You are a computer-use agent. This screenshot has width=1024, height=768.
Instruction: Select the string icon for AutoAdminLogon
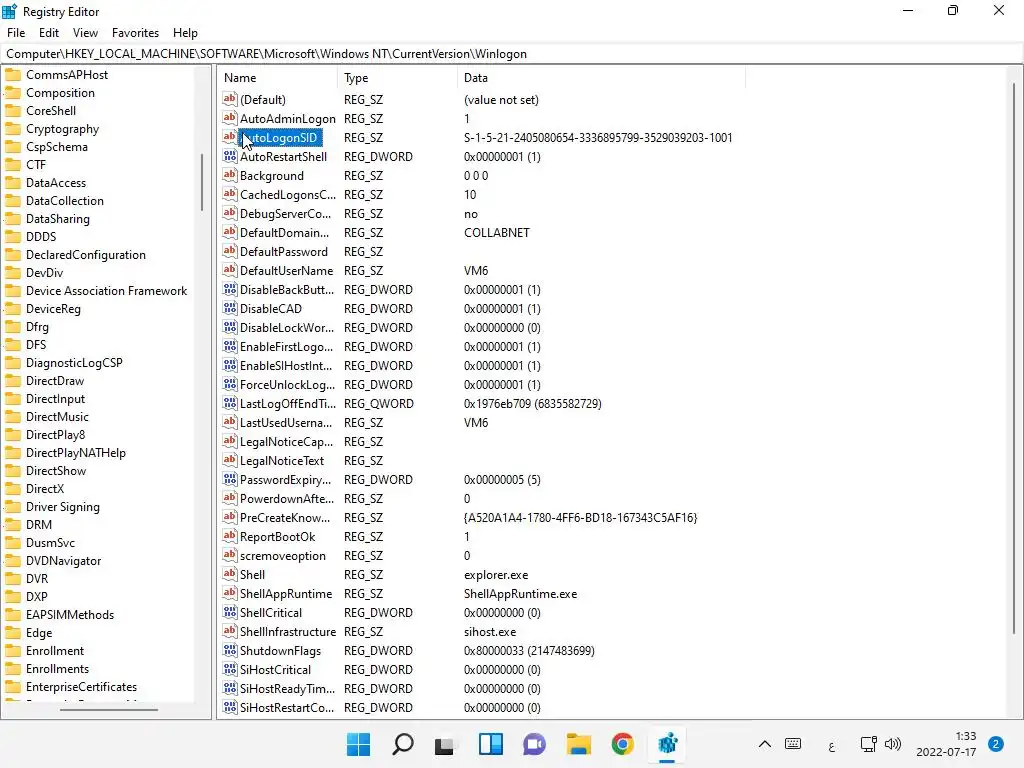[229, 118]
